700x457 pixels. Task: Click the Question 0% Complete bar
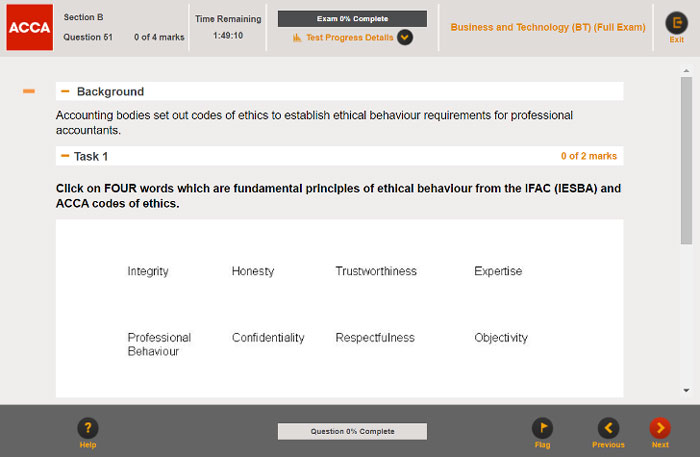(x=352, y=431)
